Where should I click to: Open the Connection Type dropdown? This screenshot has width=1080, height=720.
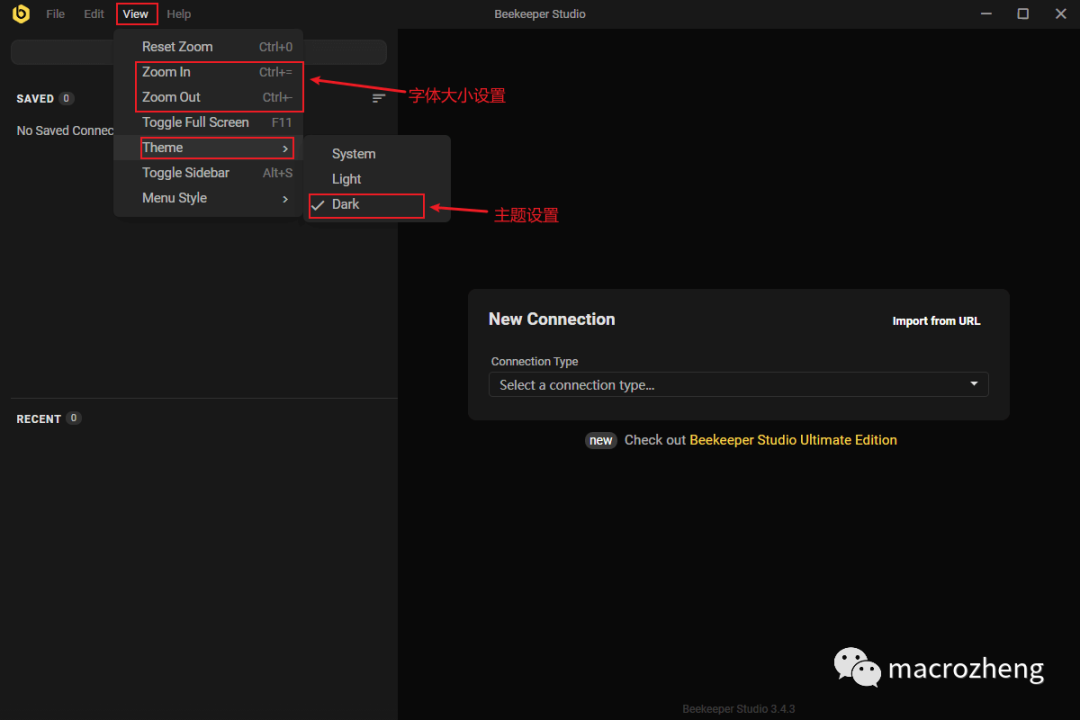[x=738, y=384]
